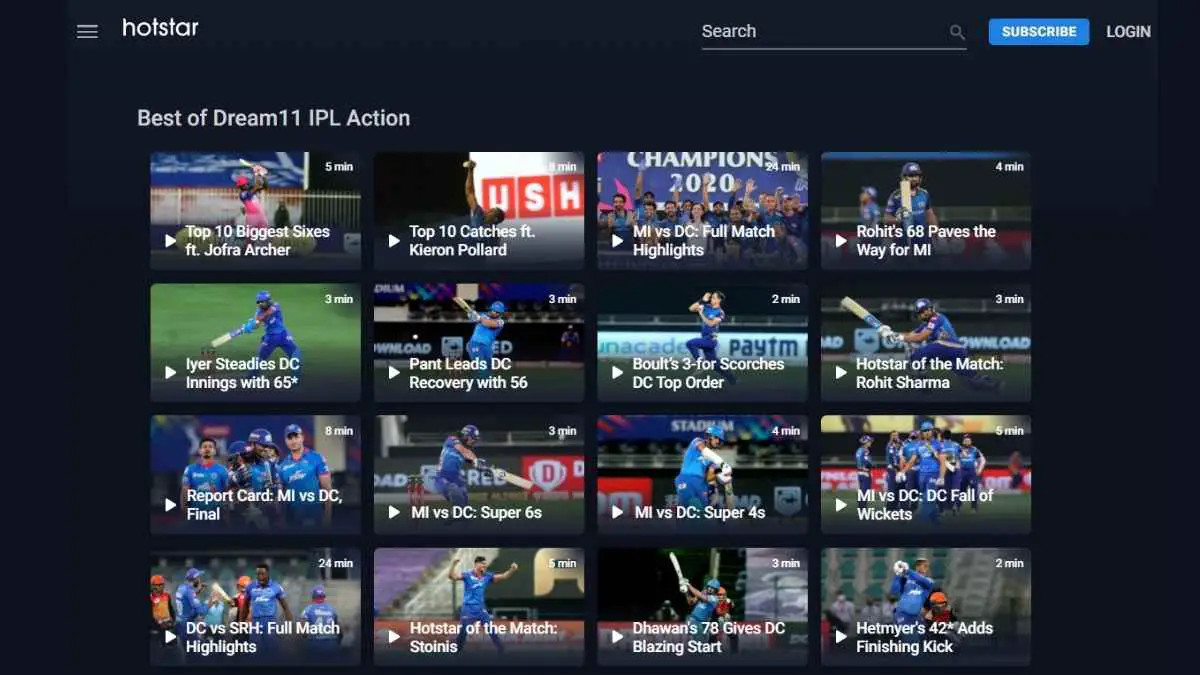Open the LOGIN link

point(1128,31)
